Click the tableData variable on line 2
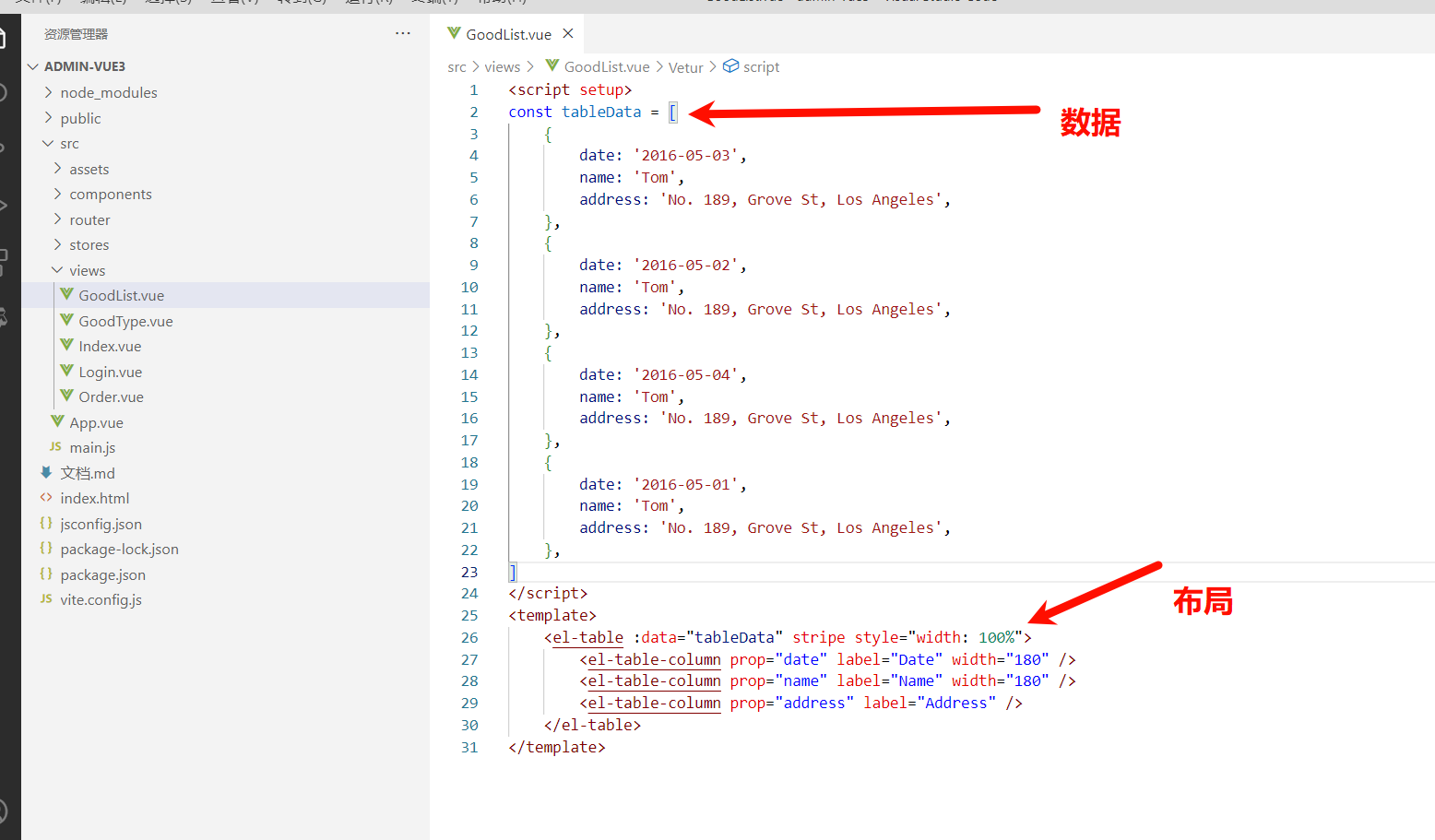Image resolution: width=1435 pixels, height=840 pixels. [x=601, y=112]
